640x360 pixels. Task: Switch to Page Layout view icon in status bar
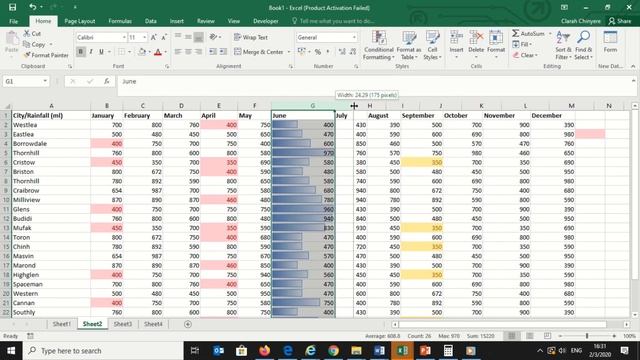(x=530, y=336)
